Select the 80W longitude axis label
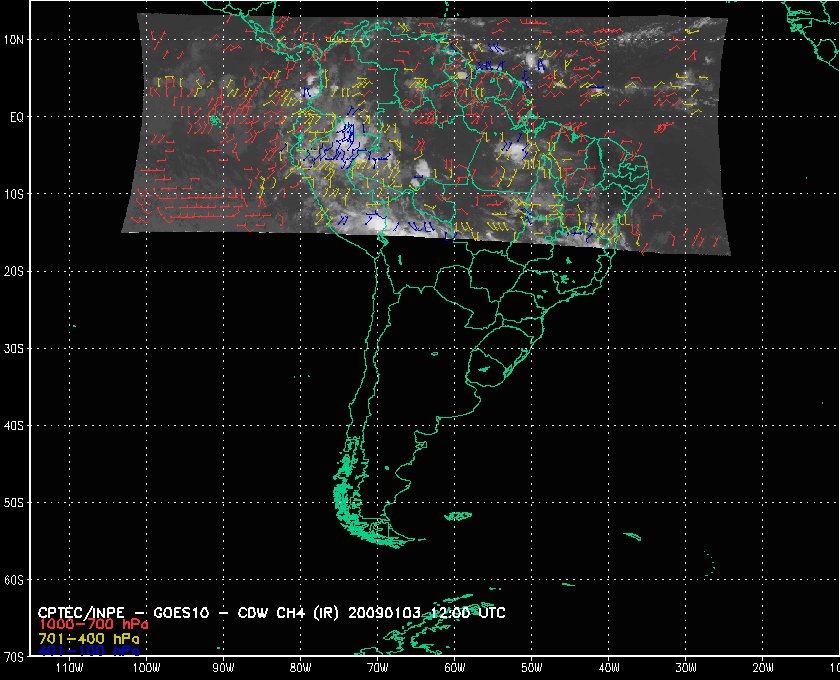The image size is (840, 680). point(299,667)
